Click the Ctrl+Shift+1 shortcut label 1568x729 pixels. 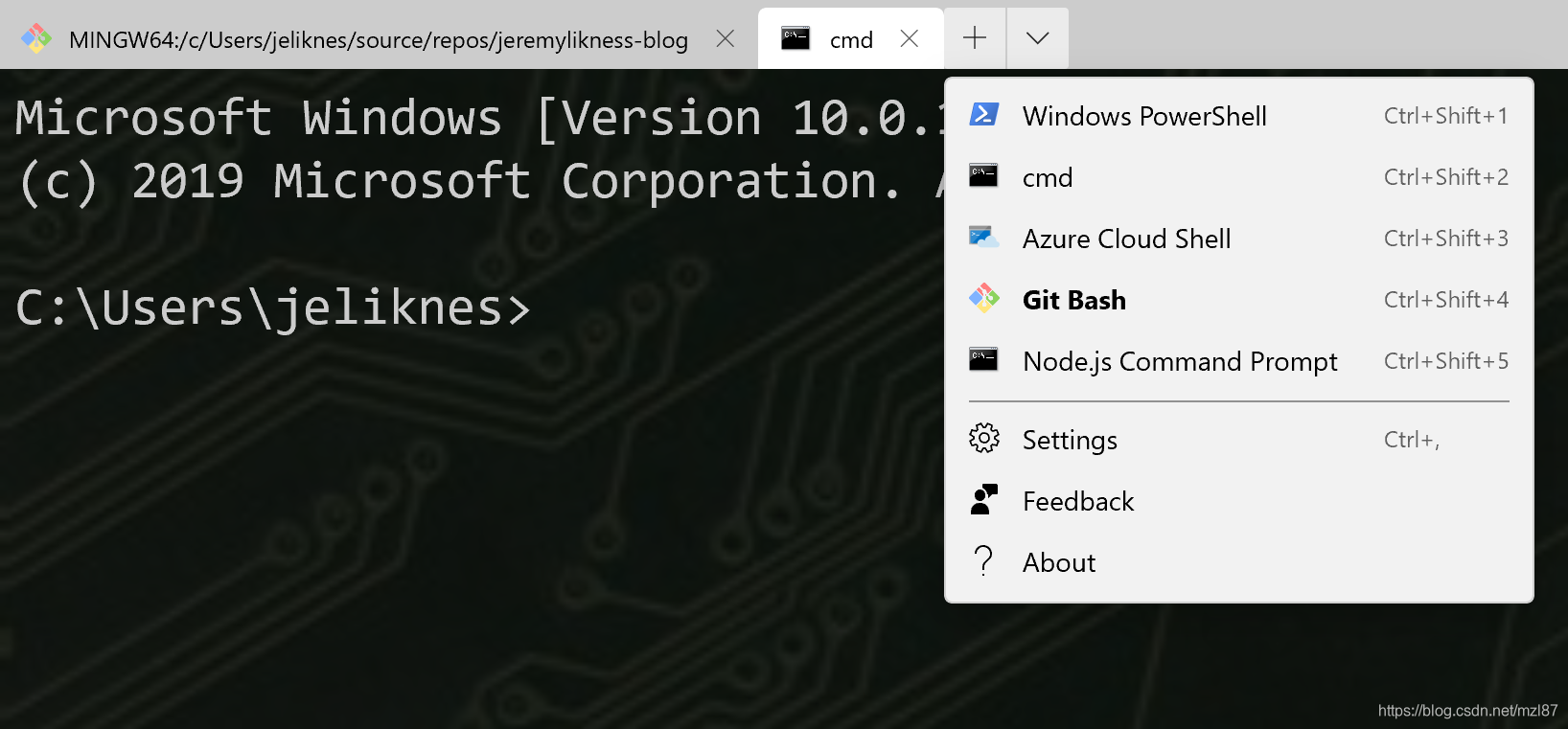click(1445, 116)
